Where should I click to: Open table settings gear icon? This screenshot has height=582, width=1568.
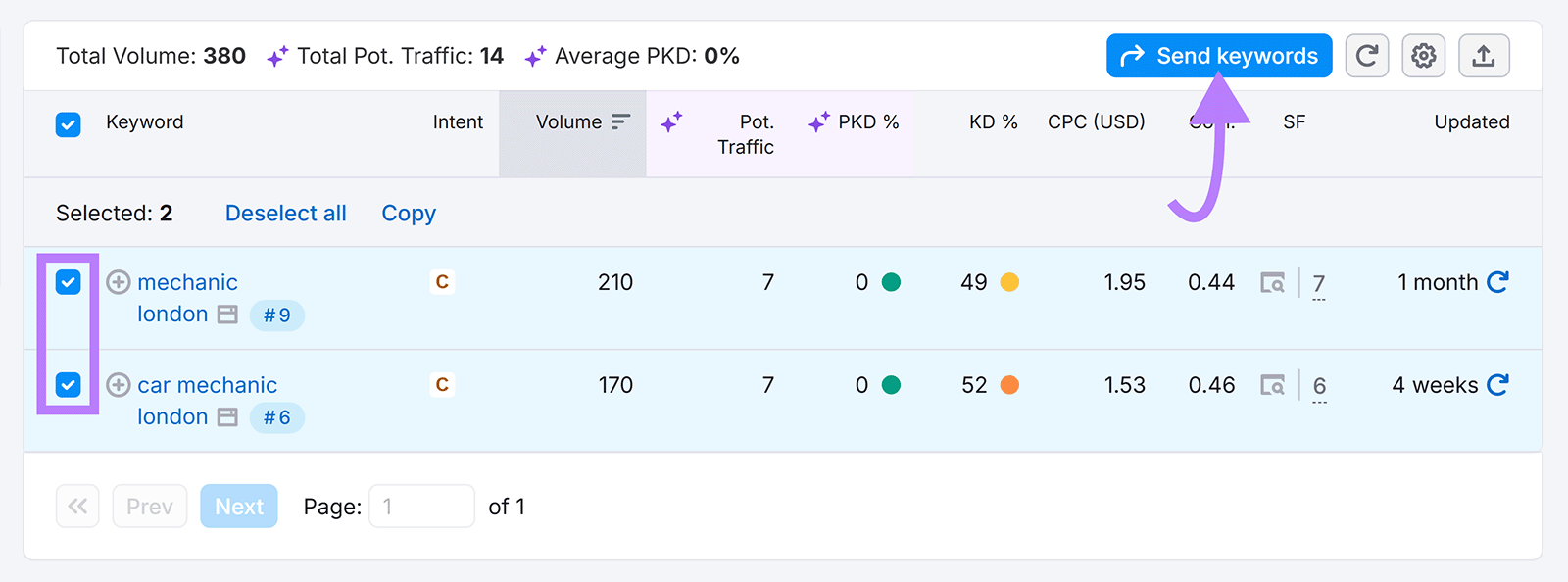[1423, 56]
